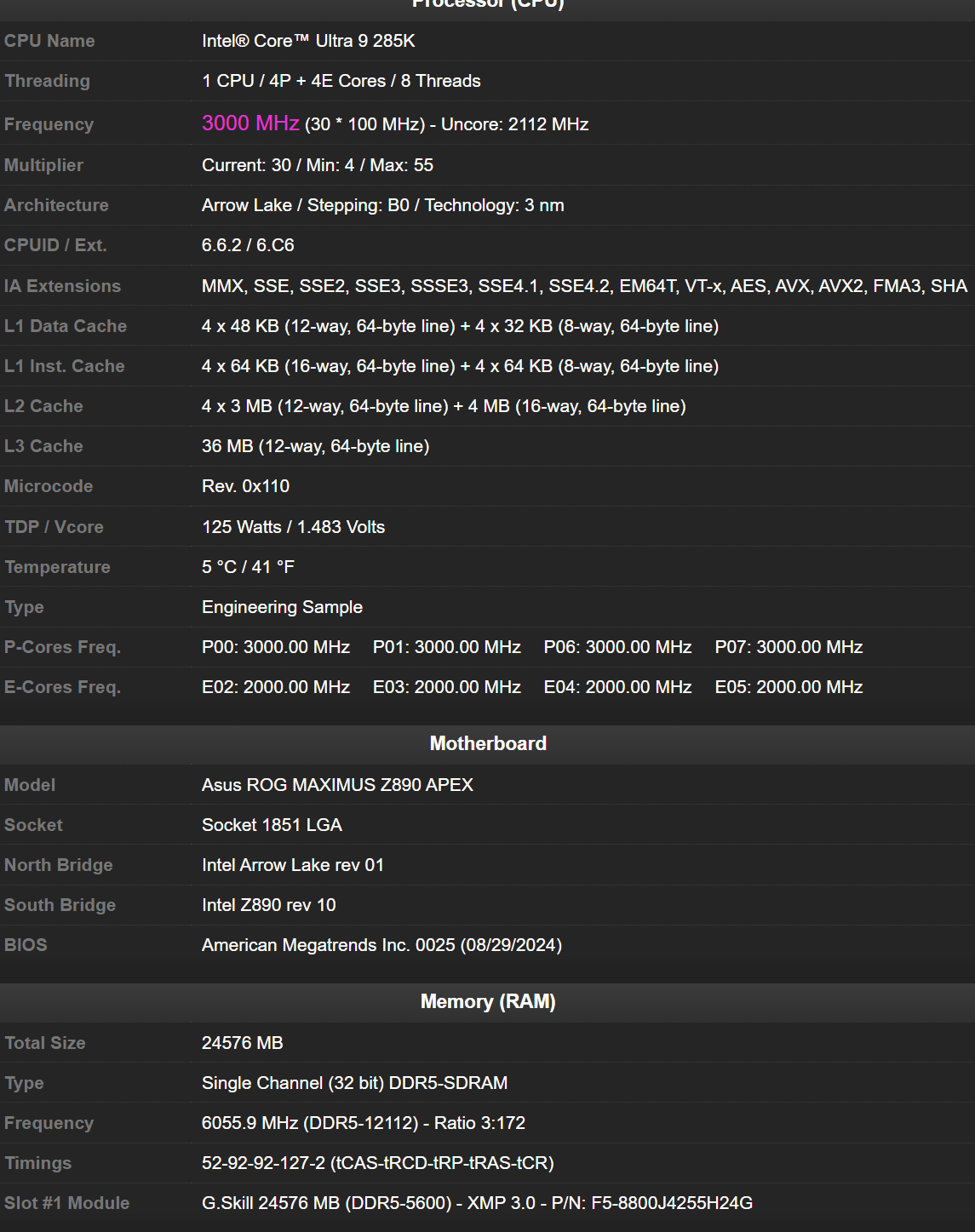Select the Total Size value 24576 MB
This screenshot has height=1232, width=975.
point(243,1043)
